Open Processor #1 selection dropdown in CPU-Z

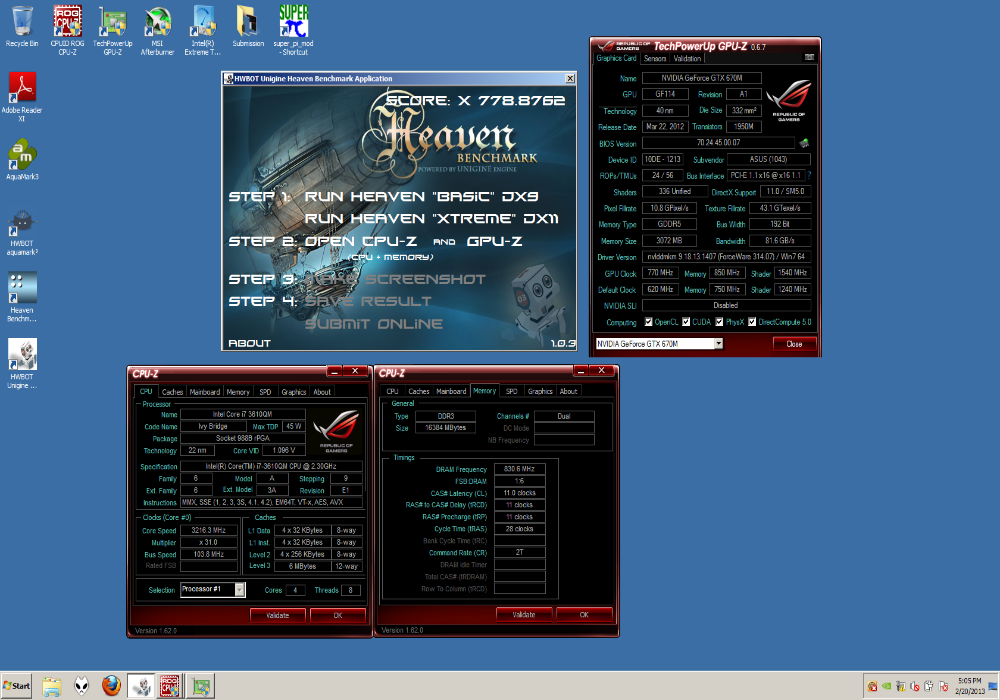(x=212, y=590)
